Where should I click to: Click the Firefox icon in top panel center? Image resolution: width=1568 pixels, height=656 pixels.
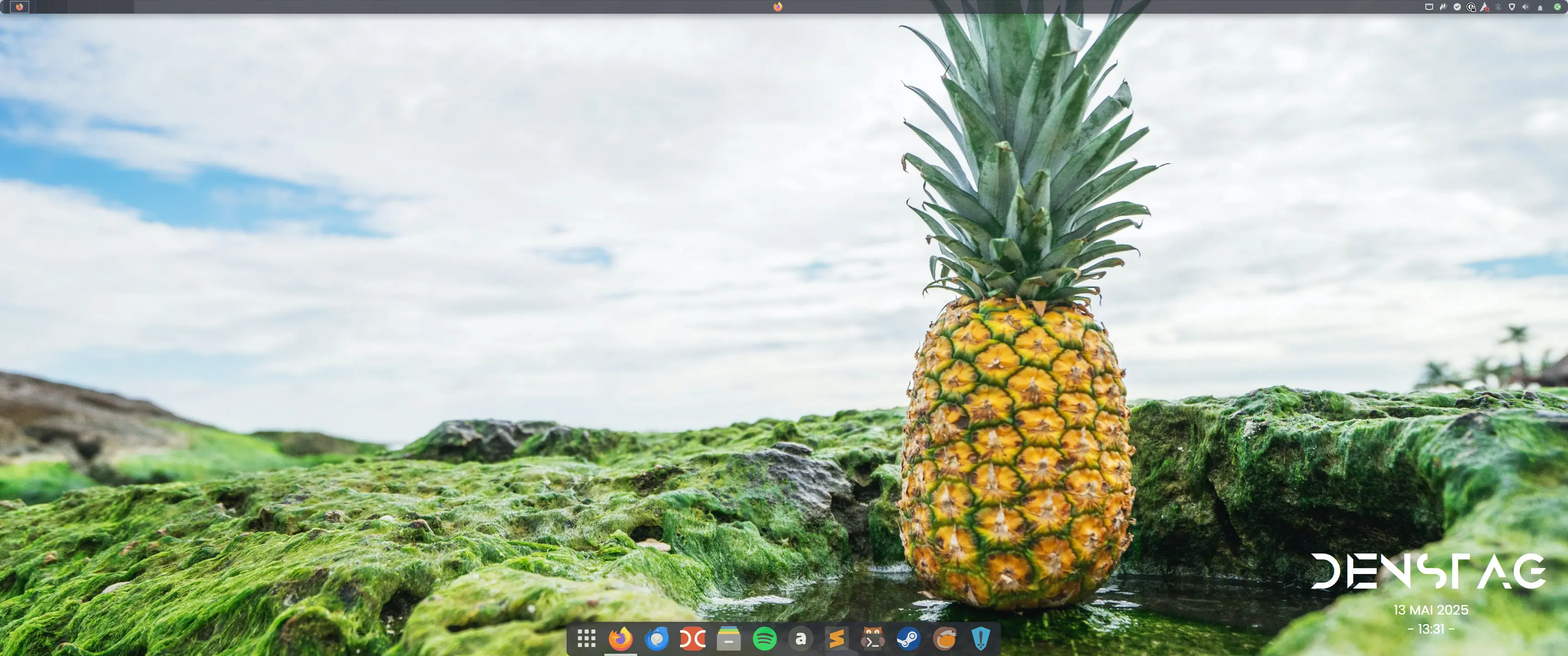[x=778, y=7]
